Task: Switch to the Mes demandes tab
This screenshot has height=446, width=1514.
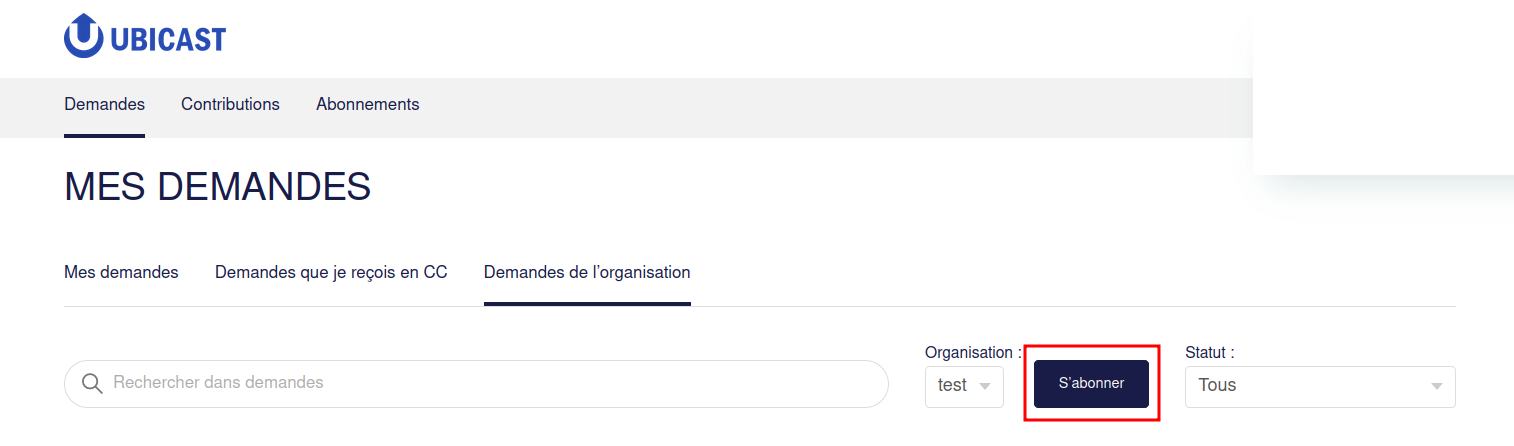Action: (x=121, y=272)
